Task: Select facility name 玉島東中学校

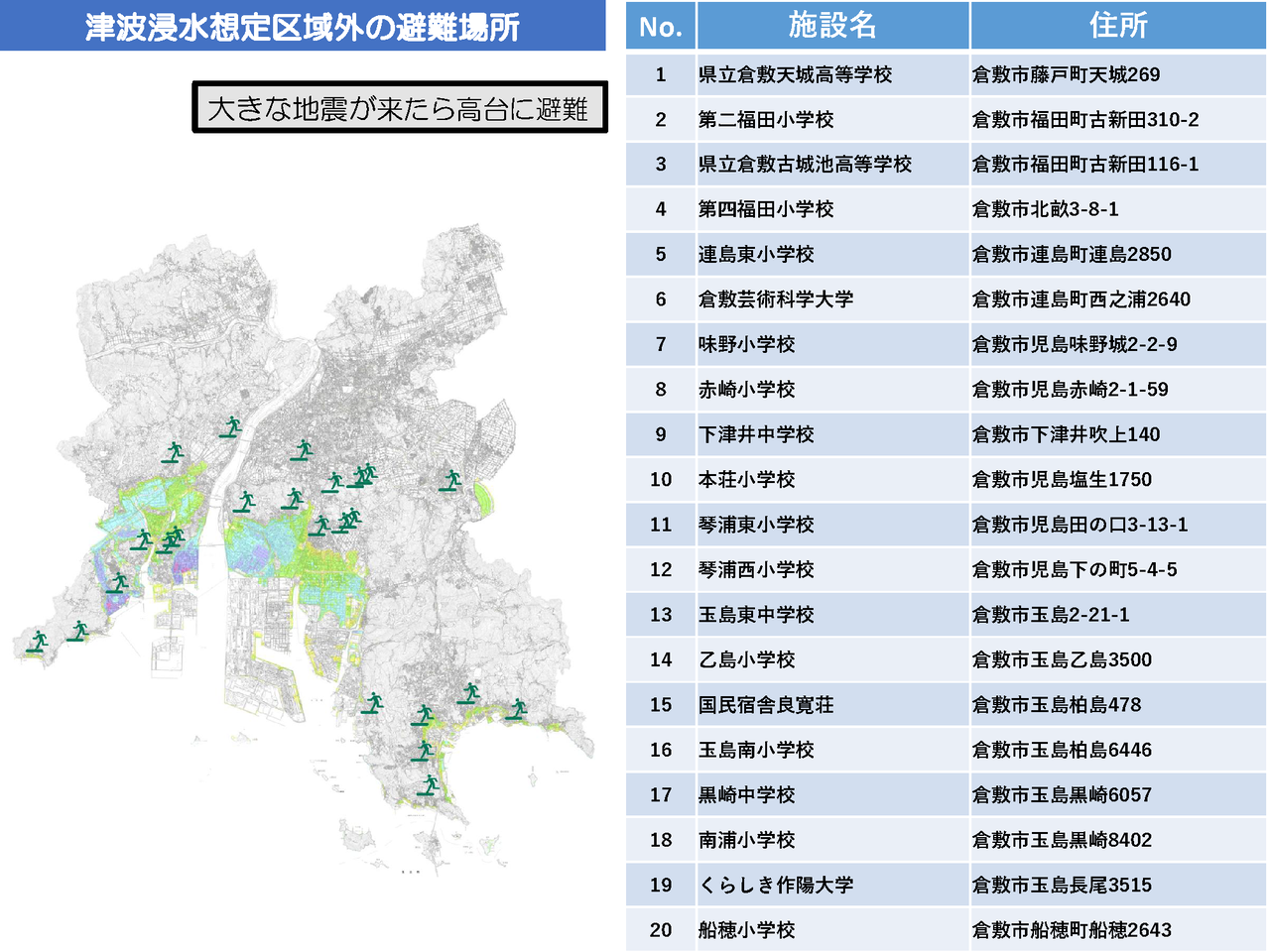Action: 756,615
